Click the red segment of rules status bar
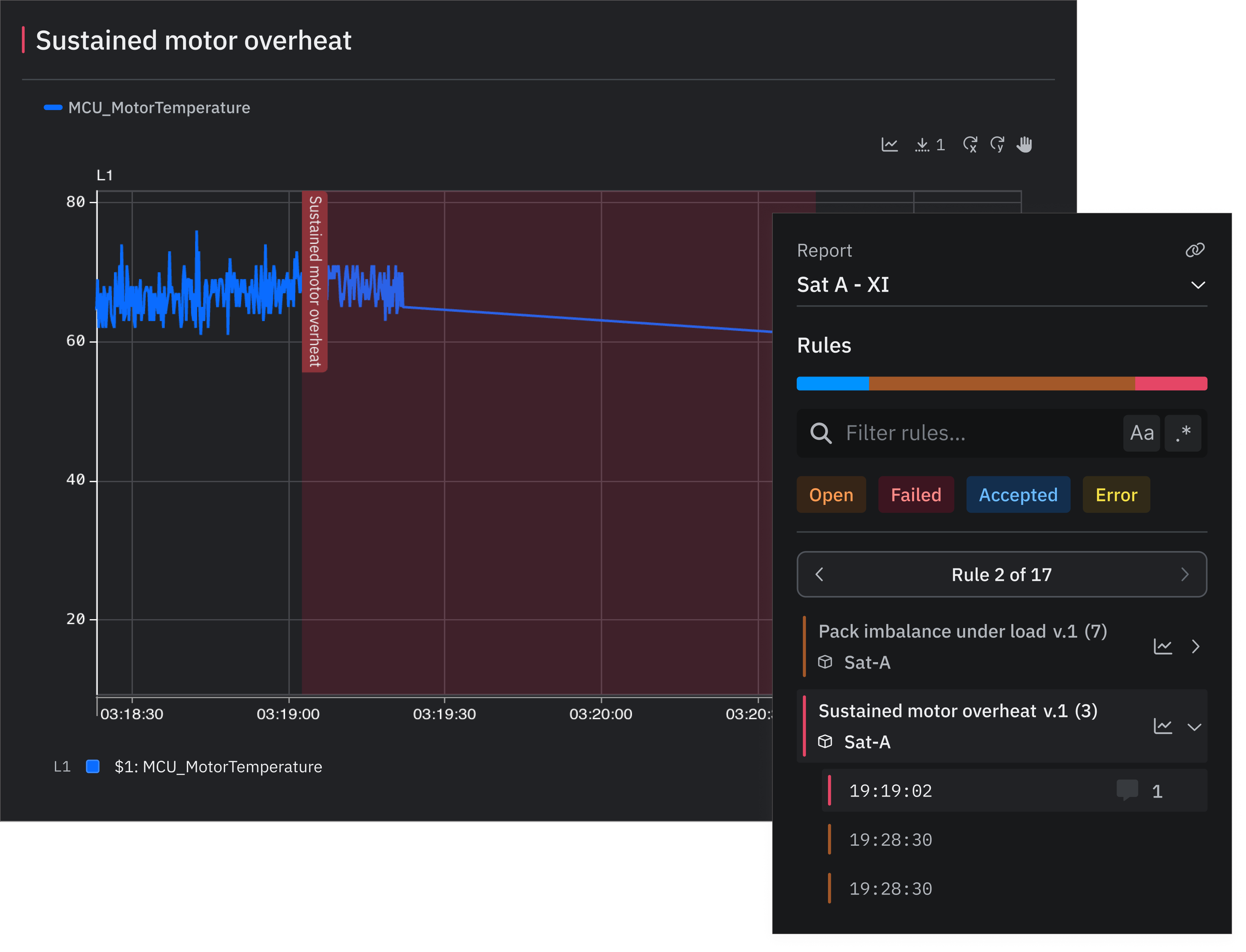This screenshot has height=952, width=1246. pos(1171,384)
